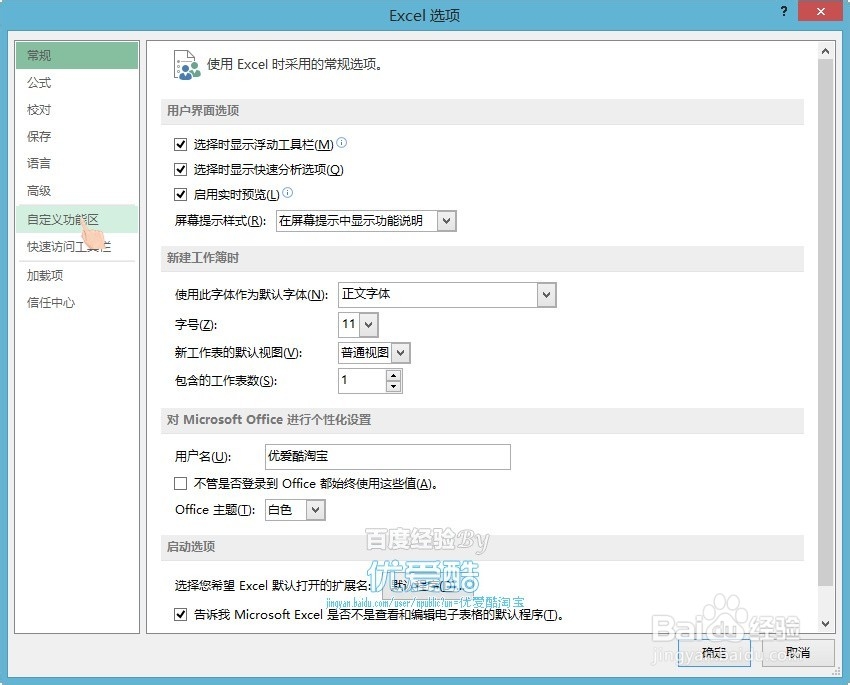Open the 公式 options page

click(77, 83)
